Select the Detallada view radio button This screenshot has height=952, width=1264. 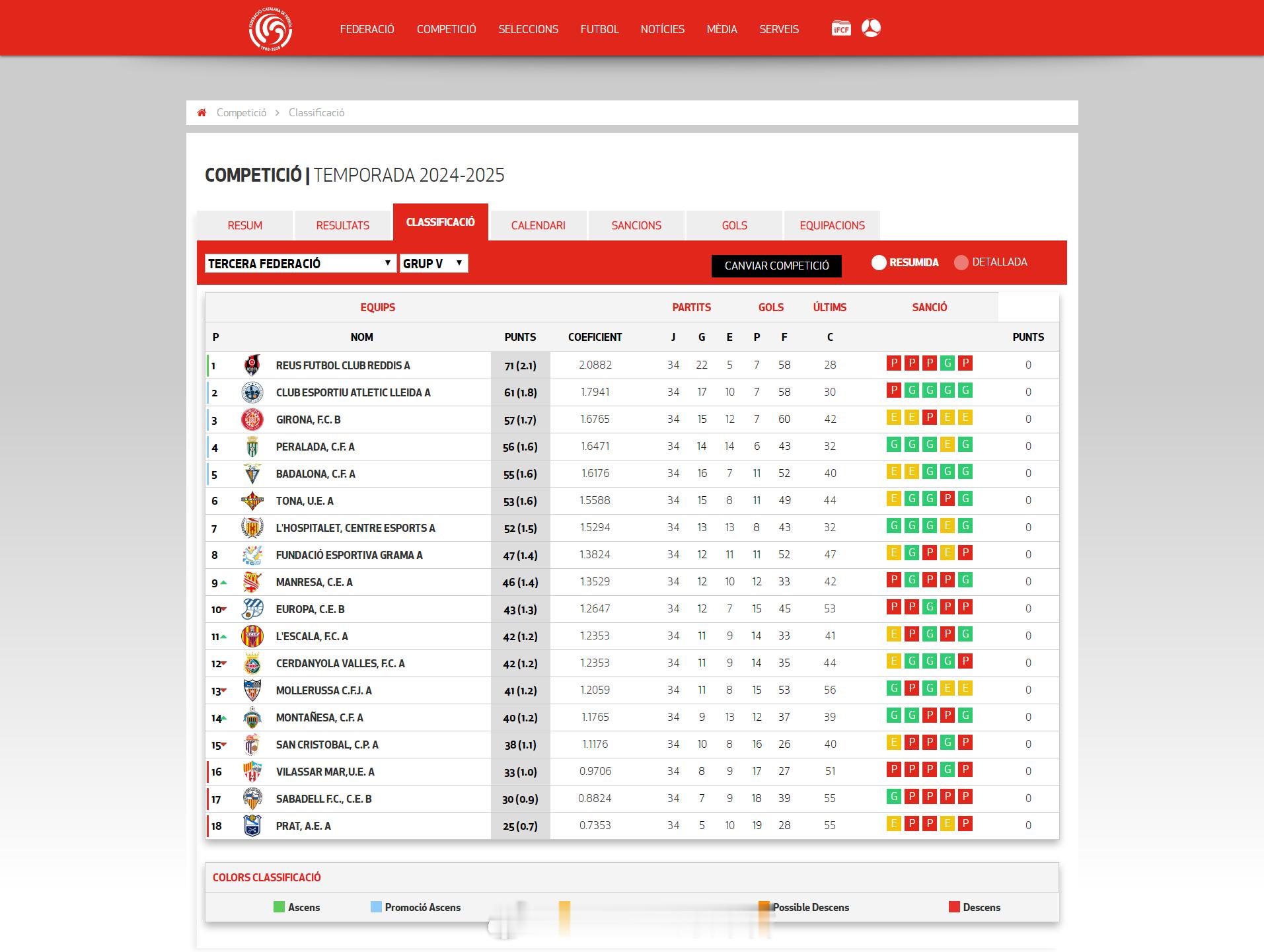961,262
